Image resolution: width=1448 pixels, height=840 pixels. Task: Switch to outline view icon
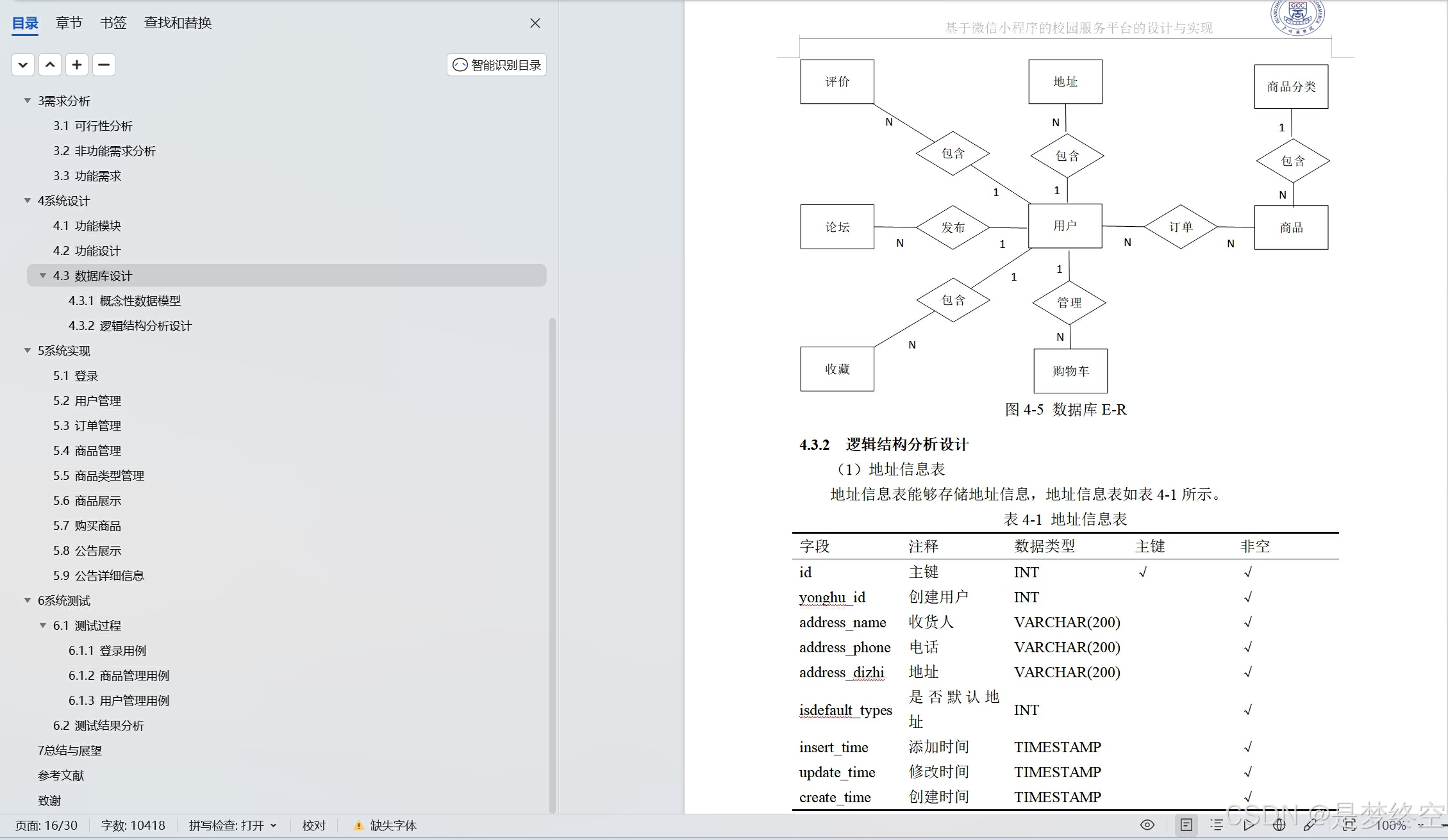1217,825
